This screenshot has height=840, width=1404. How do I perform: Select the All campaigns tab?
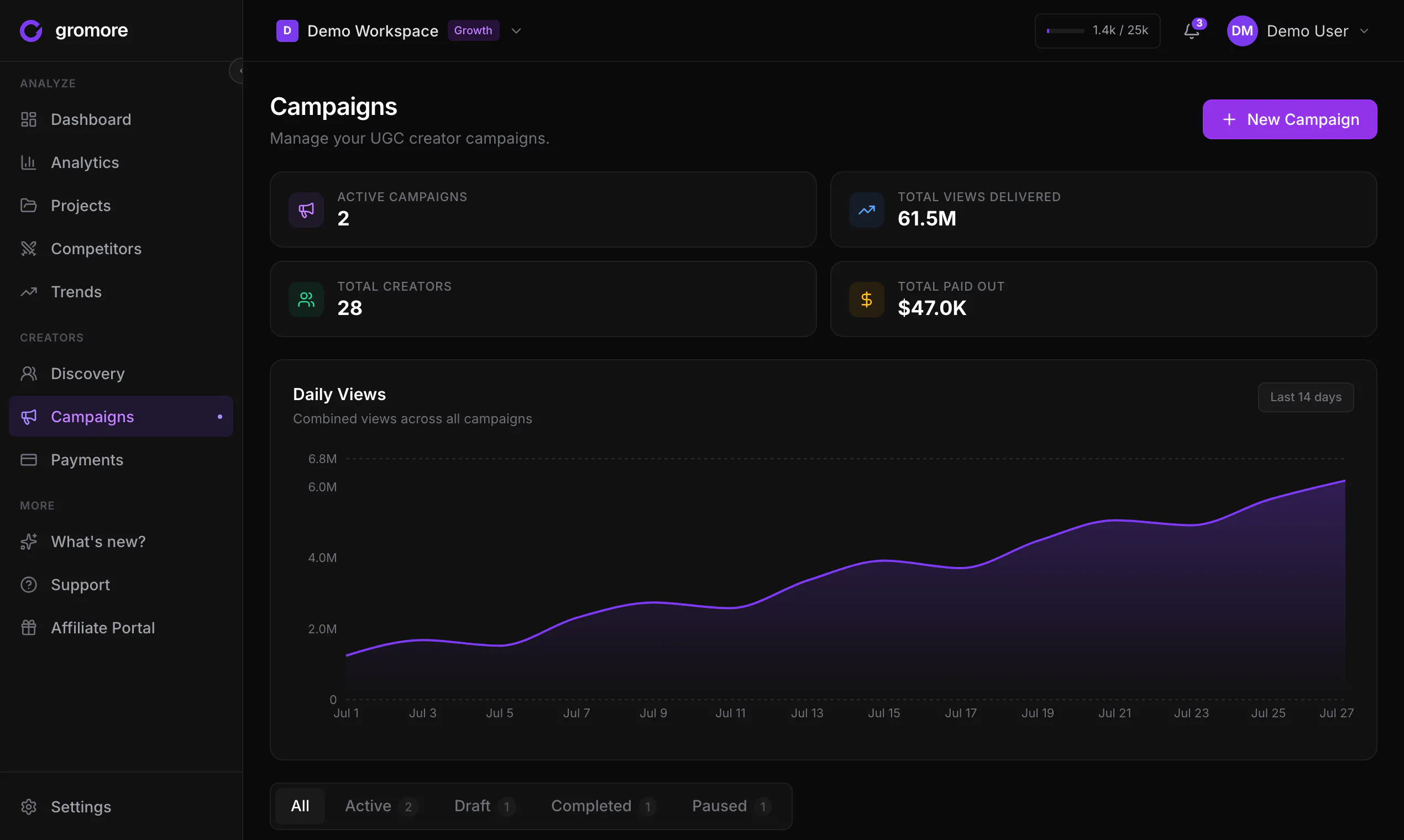300,806
